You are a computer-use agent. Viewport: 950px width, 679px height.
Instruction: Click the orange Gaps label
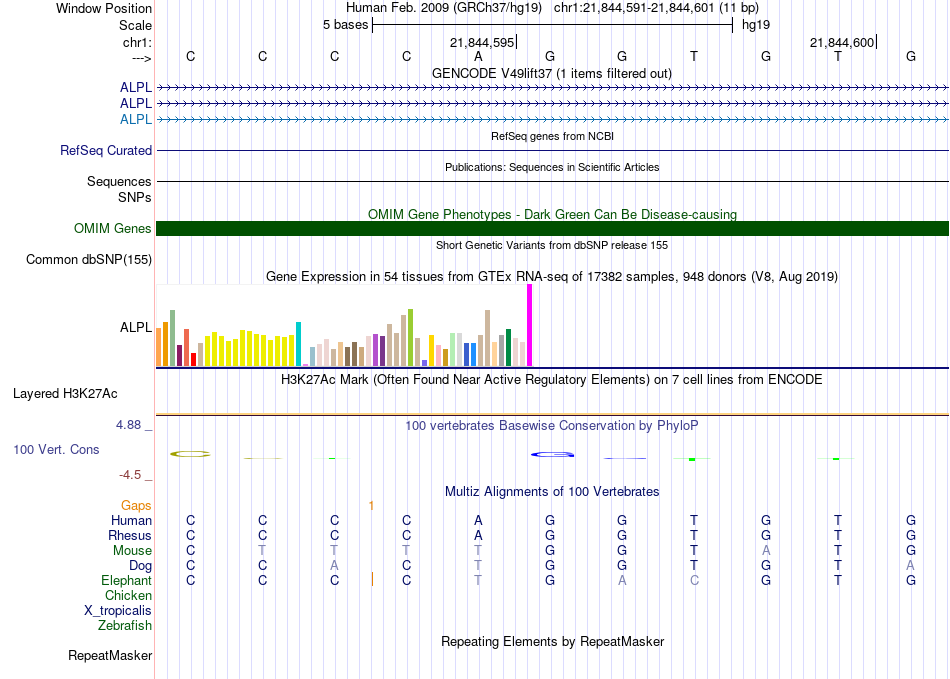coord(136,506)
